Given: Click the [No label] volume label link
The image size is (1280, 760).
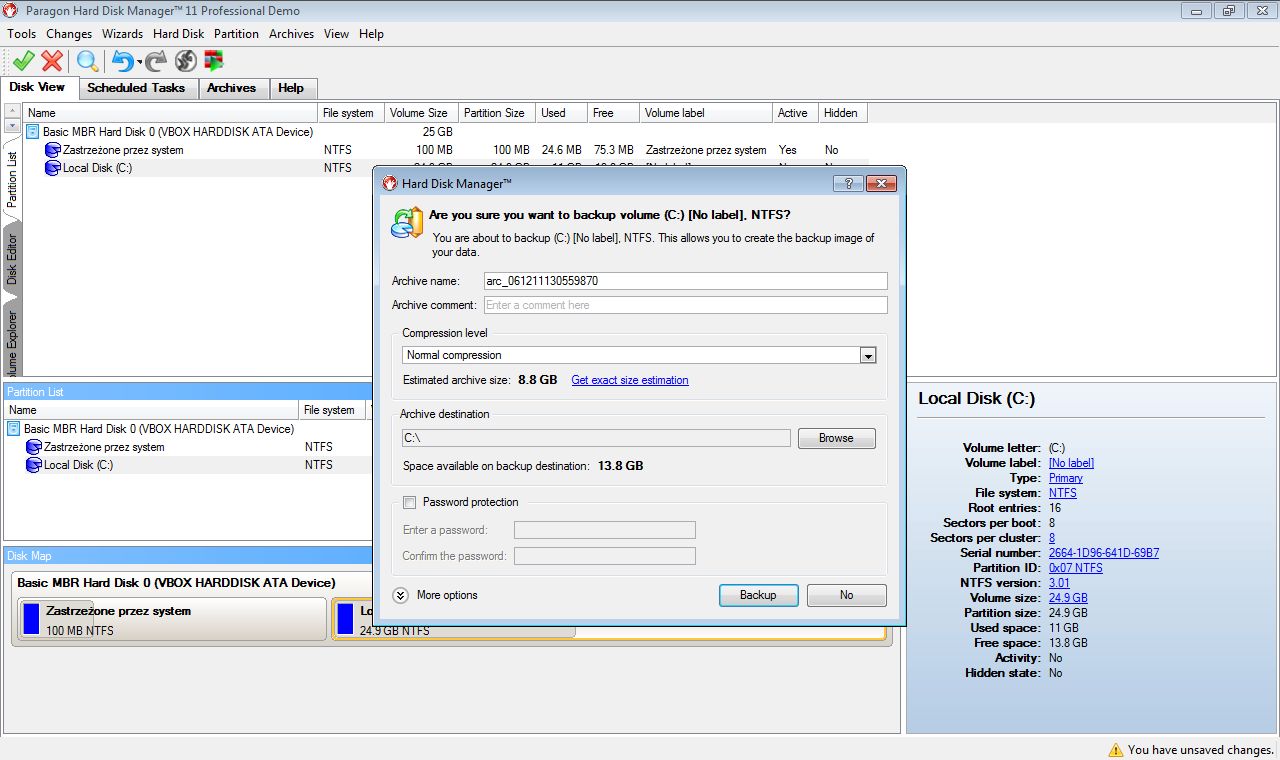Looking at the screenshot, I should point(1071,463).
